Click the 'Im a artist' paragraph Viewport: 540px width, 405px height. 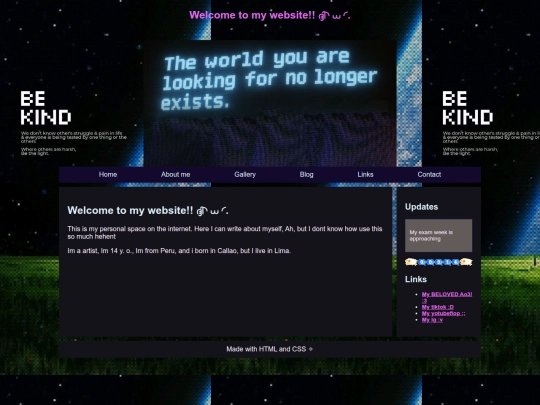coord(179,251)
